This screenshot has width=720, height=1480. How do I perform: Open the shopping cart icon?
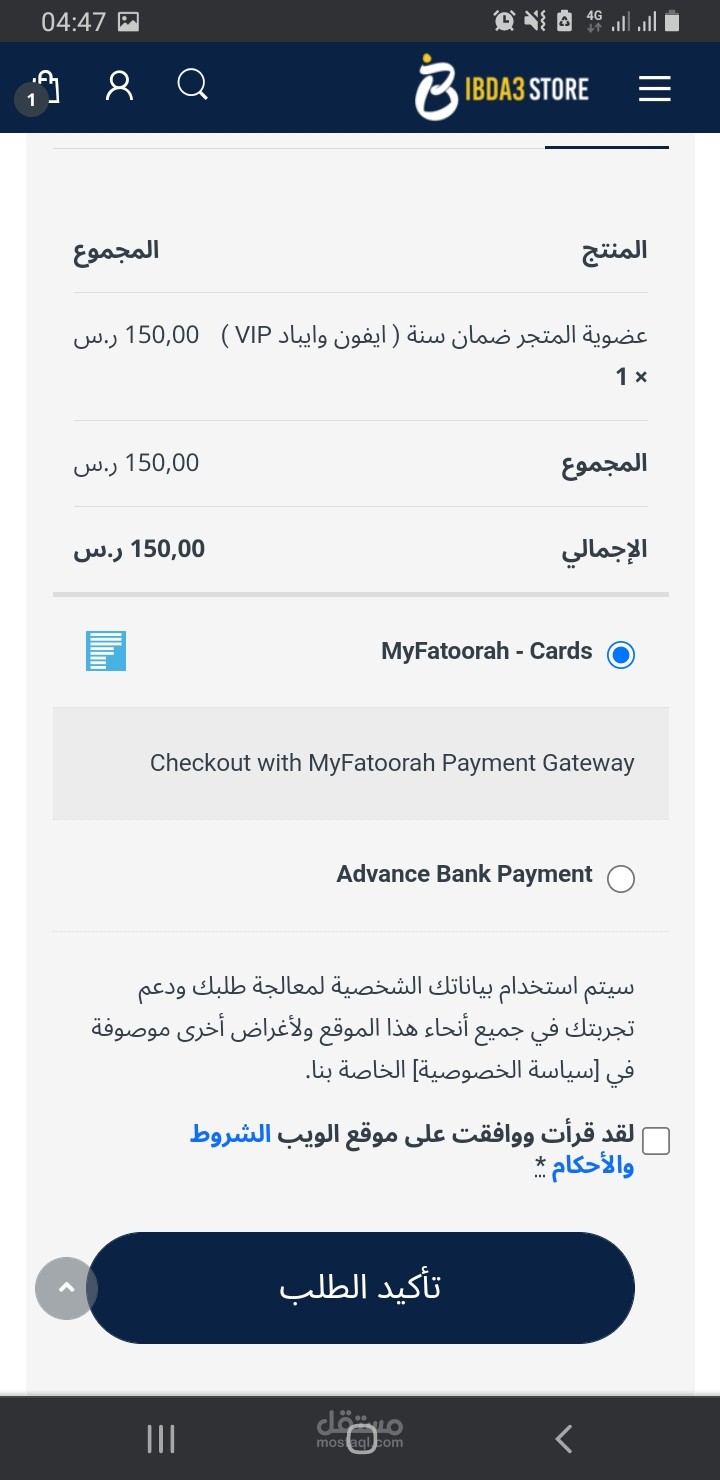[47, 87]
